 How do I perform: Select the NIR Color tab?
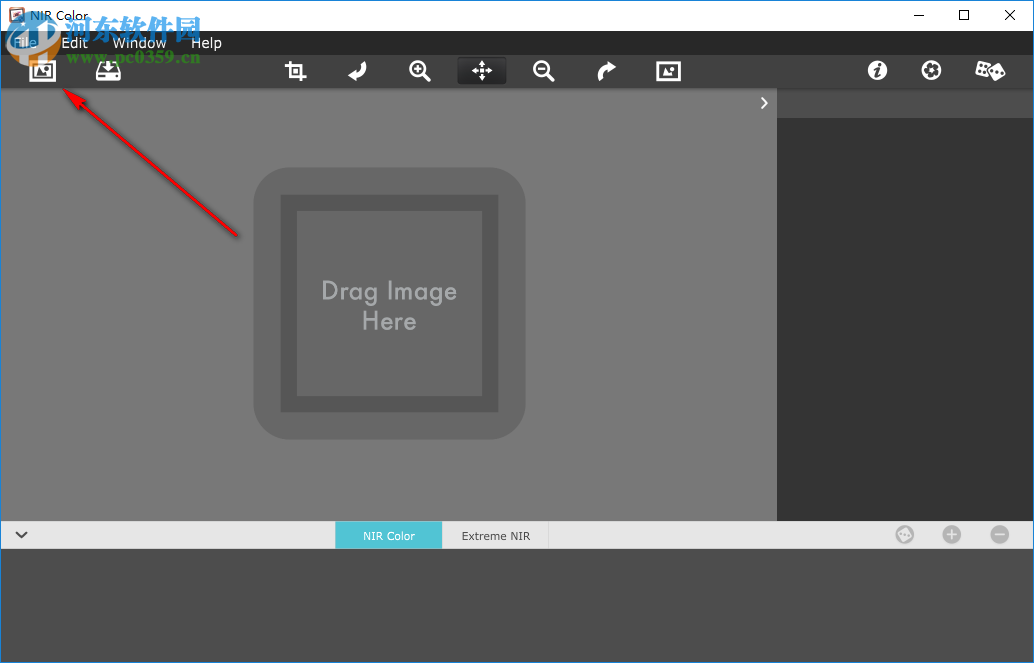pos(388,536)
